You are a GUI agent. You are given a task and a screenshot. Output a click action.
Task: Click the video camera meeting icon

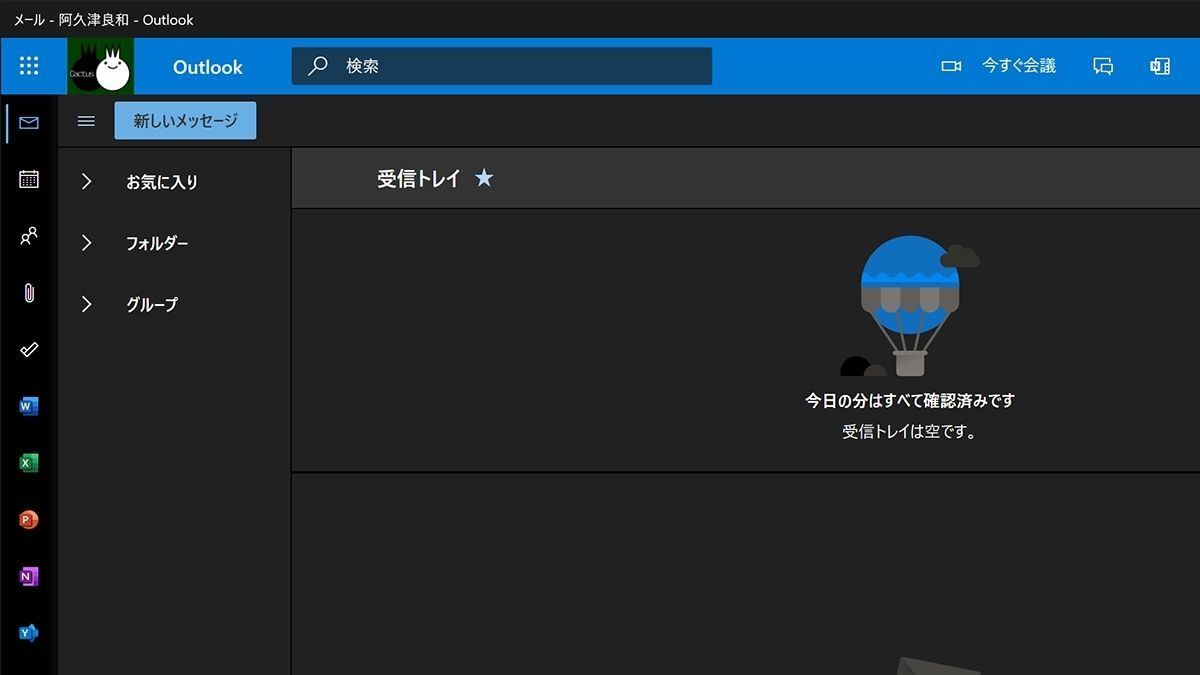pos(951,66)
